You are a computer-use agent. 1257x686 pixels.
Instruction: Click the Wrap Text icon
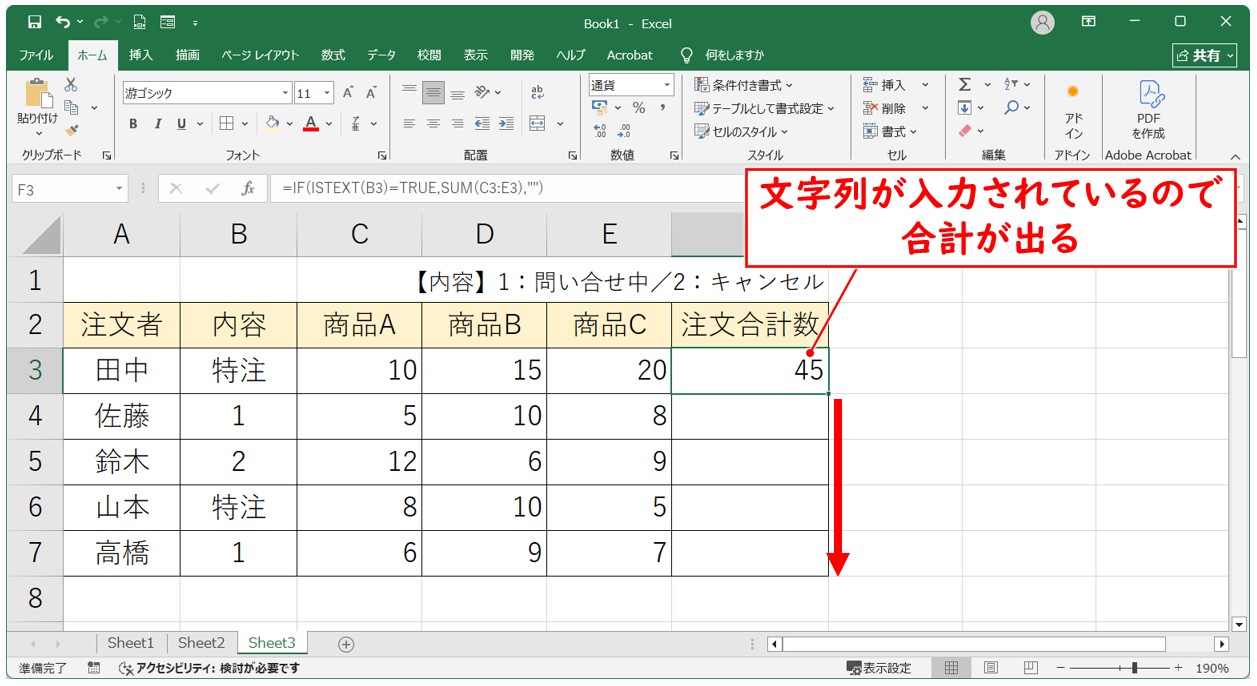pyautogui.click(x=538, y=92)
